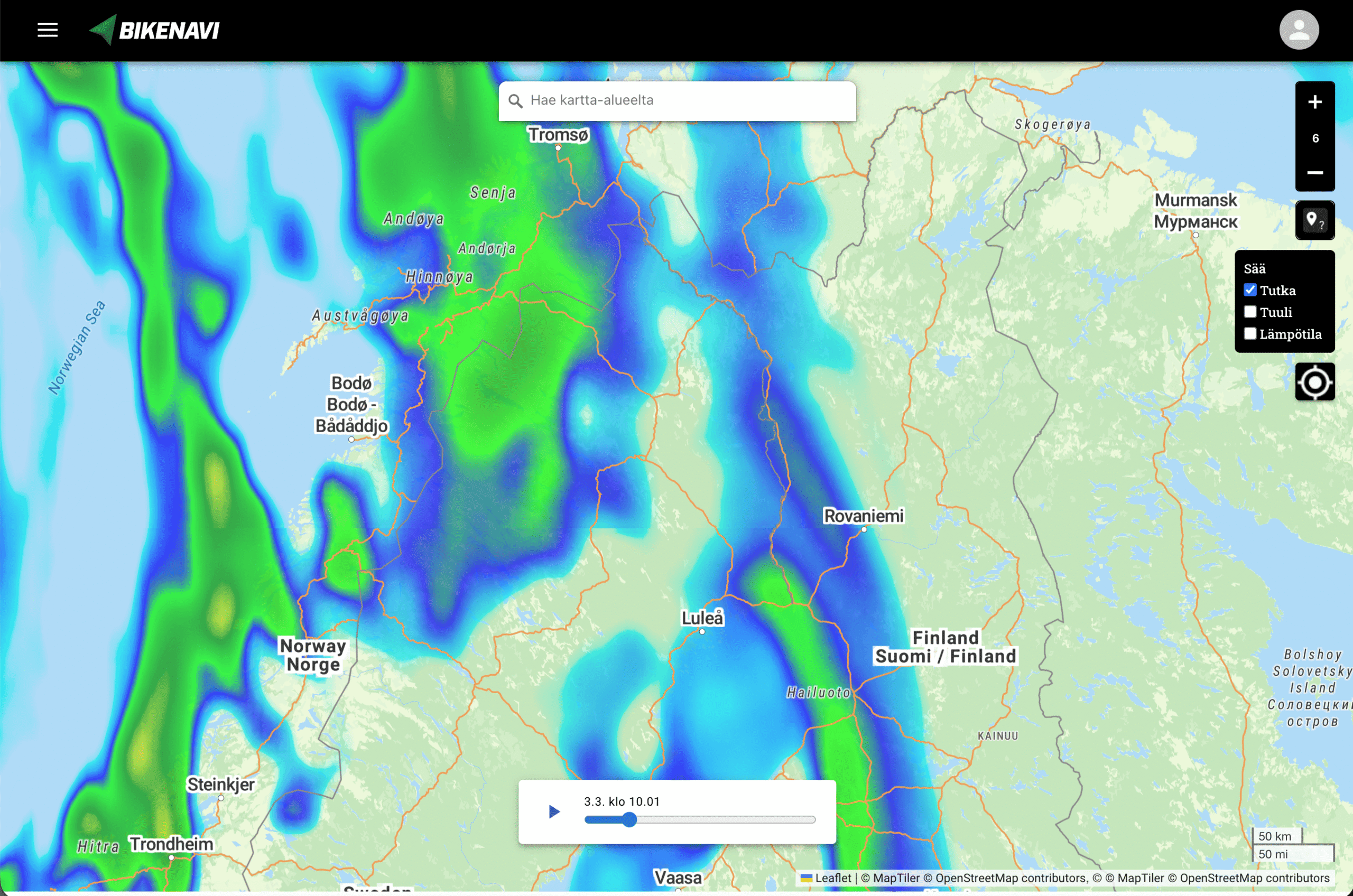Click the BikeNavi logo
Image resolution: width=1353 pixels, height=896 pixels.
pyautogui.click(x=155, y=30)
